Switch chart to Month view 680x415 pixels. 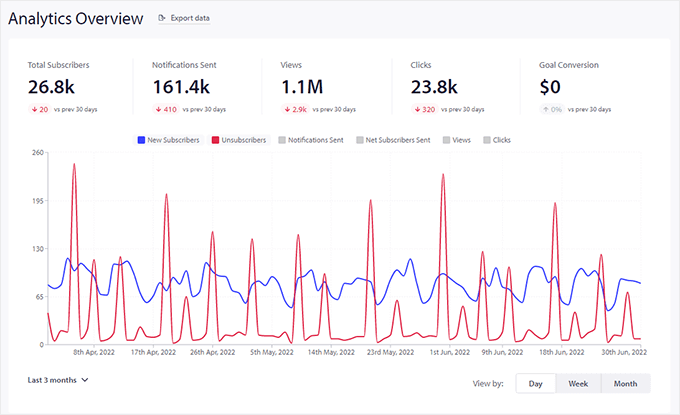point(625,383)
